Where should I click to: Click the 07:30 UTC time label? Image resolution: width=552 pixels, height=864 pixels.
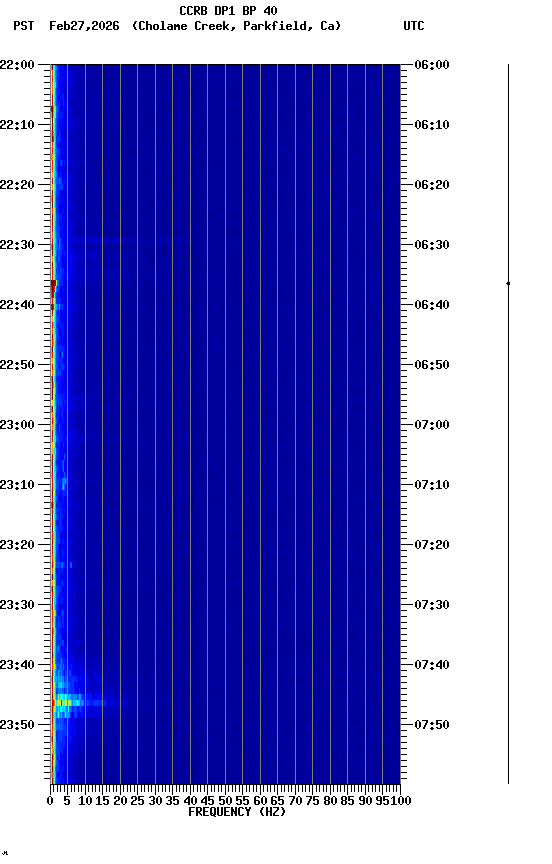click(x=431, y=605)
